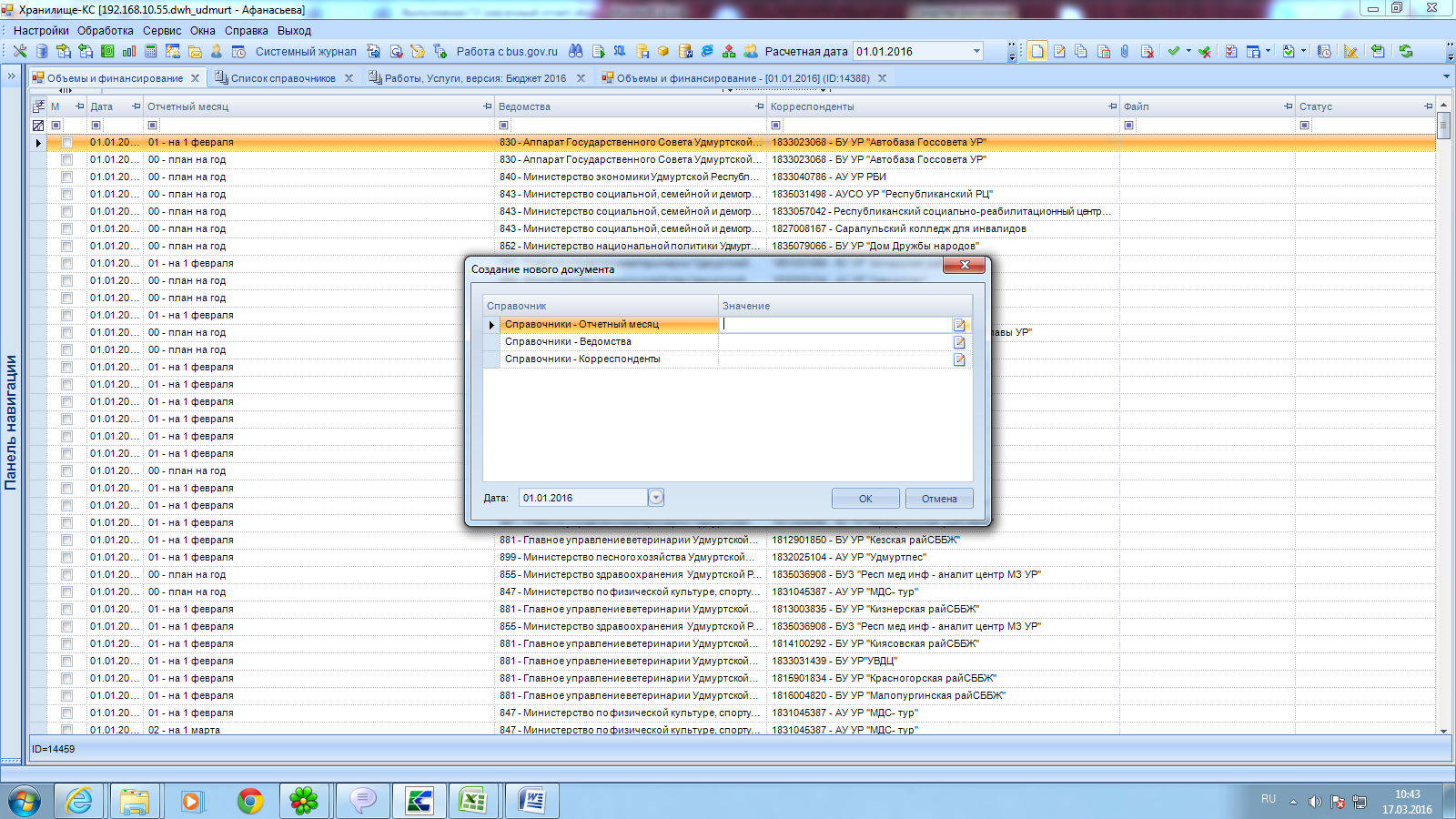
Task: Expand the Панель навигации side panel
Action: (11, 76)
